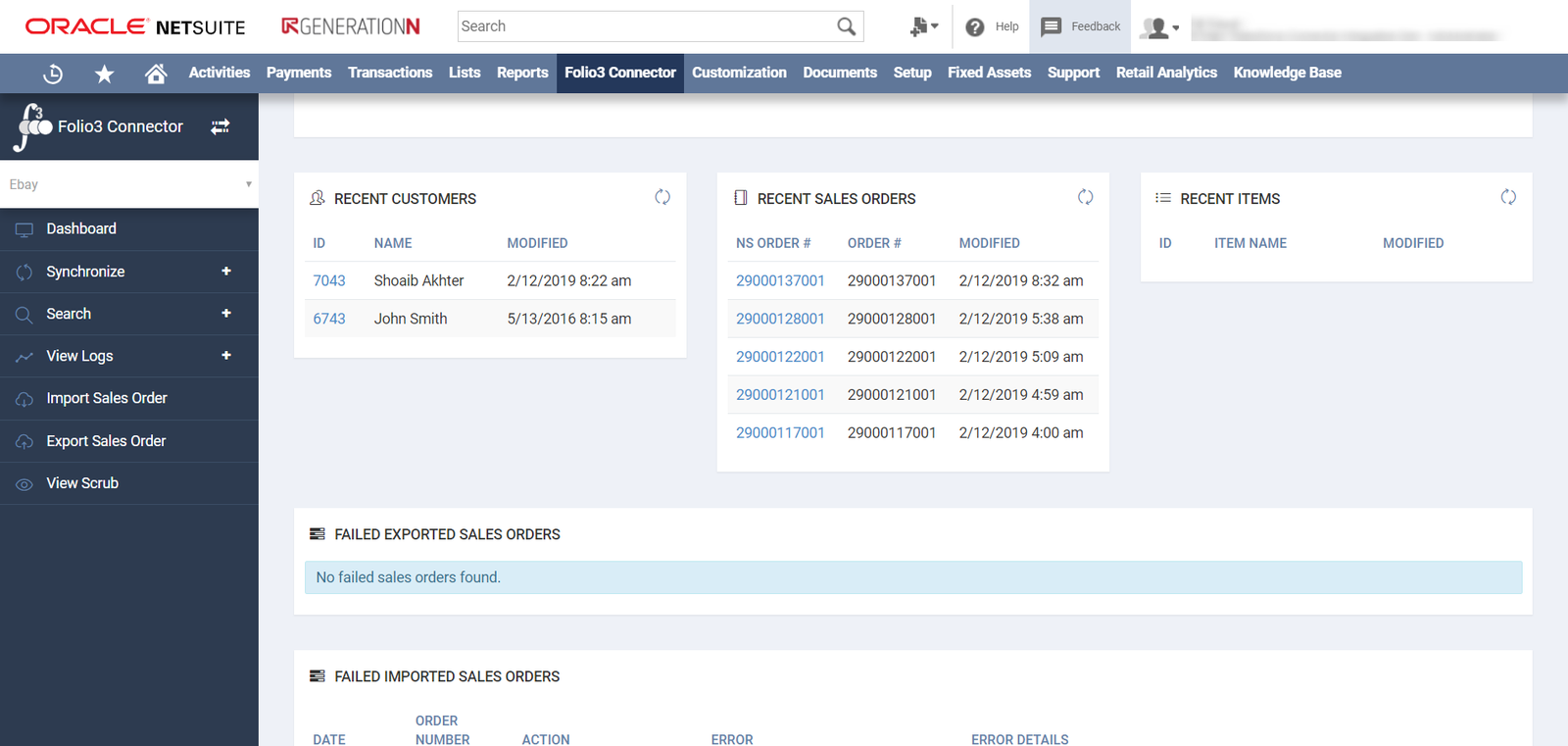Click the Failed Exported Sales Orders icon
The image size is (1568, 746).
(318, 534)
